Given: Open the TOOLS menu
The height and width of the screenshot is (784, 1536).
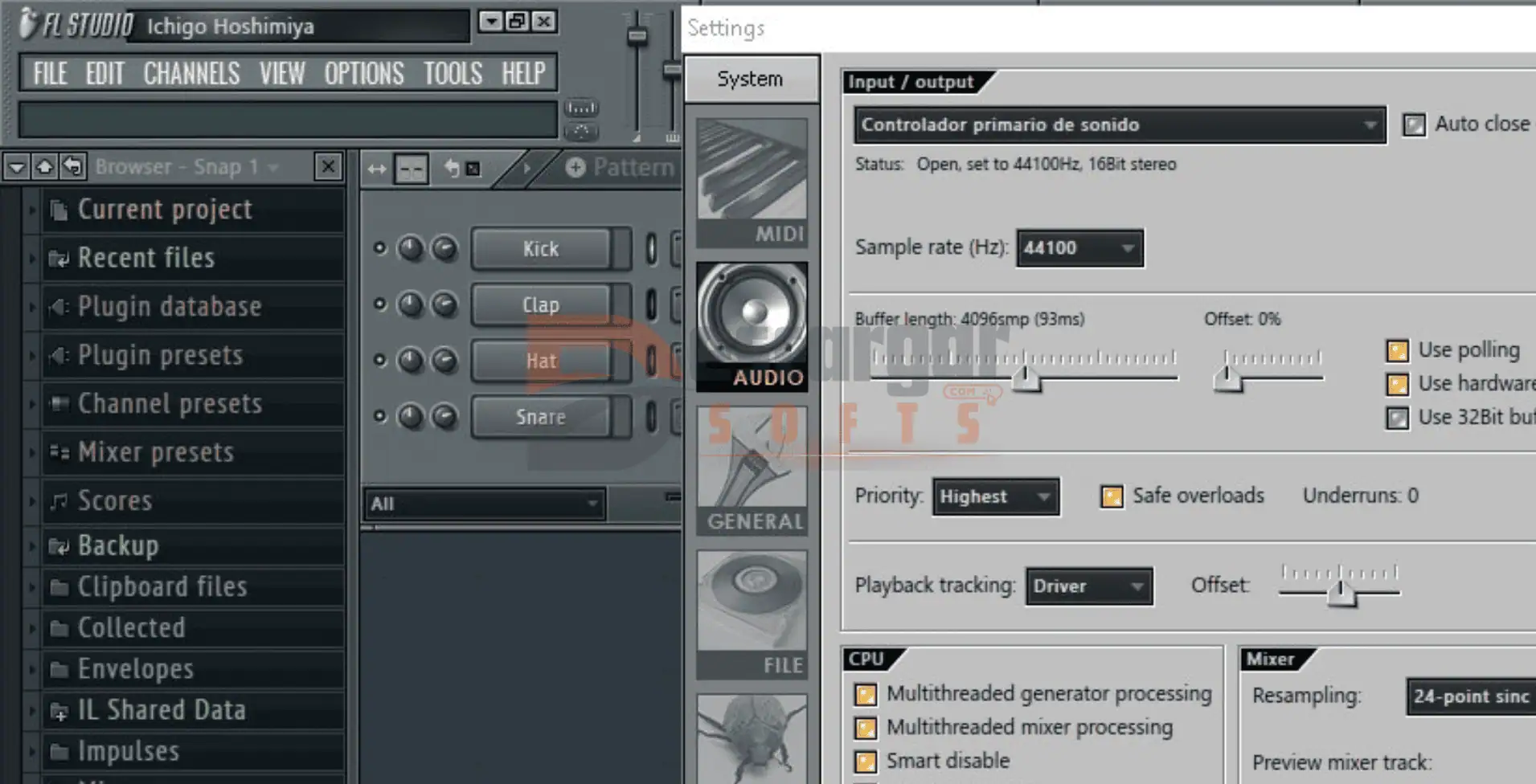Looking at the screenshot, I should click(453, 74).
